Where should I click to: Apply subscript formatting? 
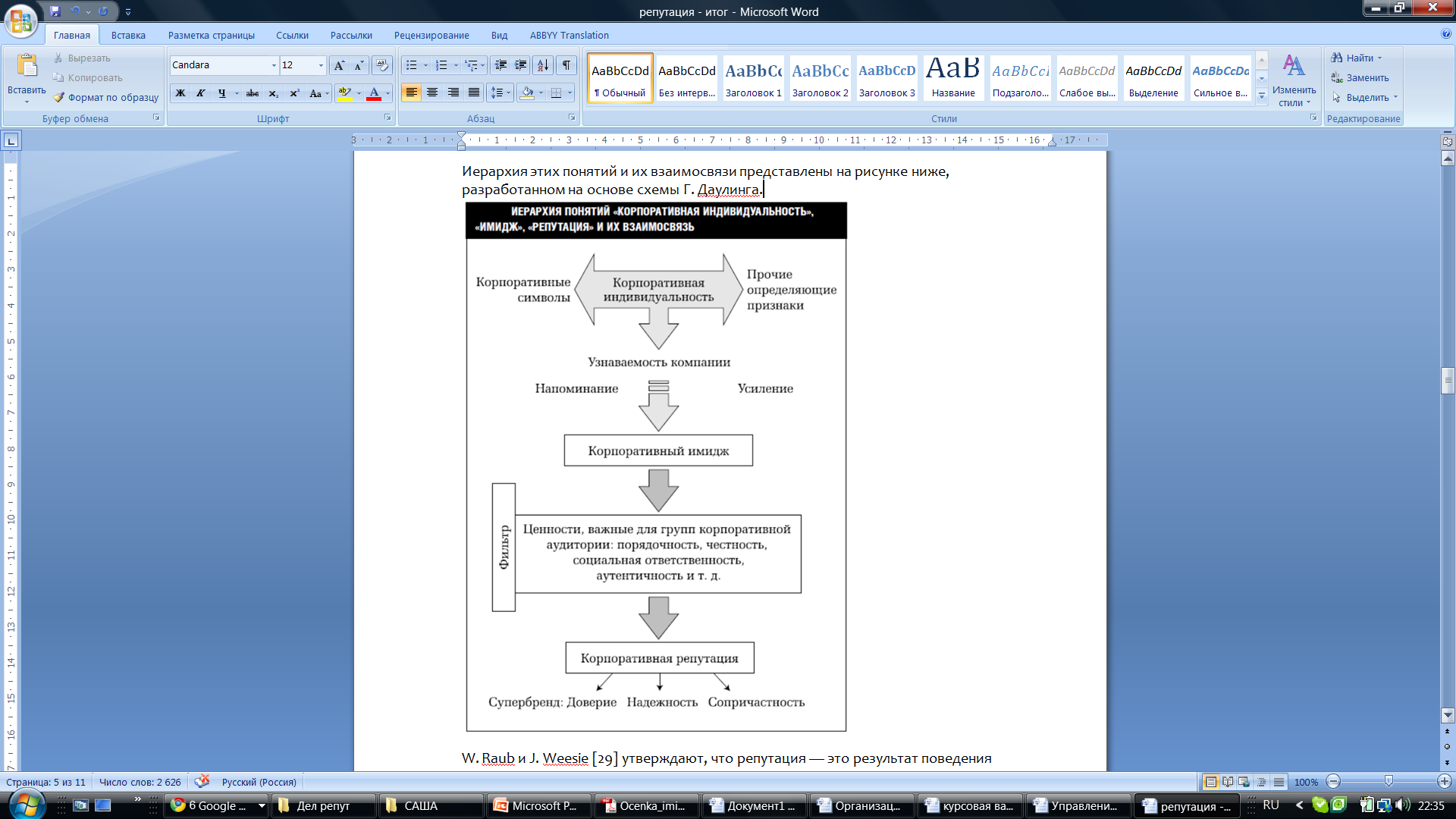click(x=274, y=93)
